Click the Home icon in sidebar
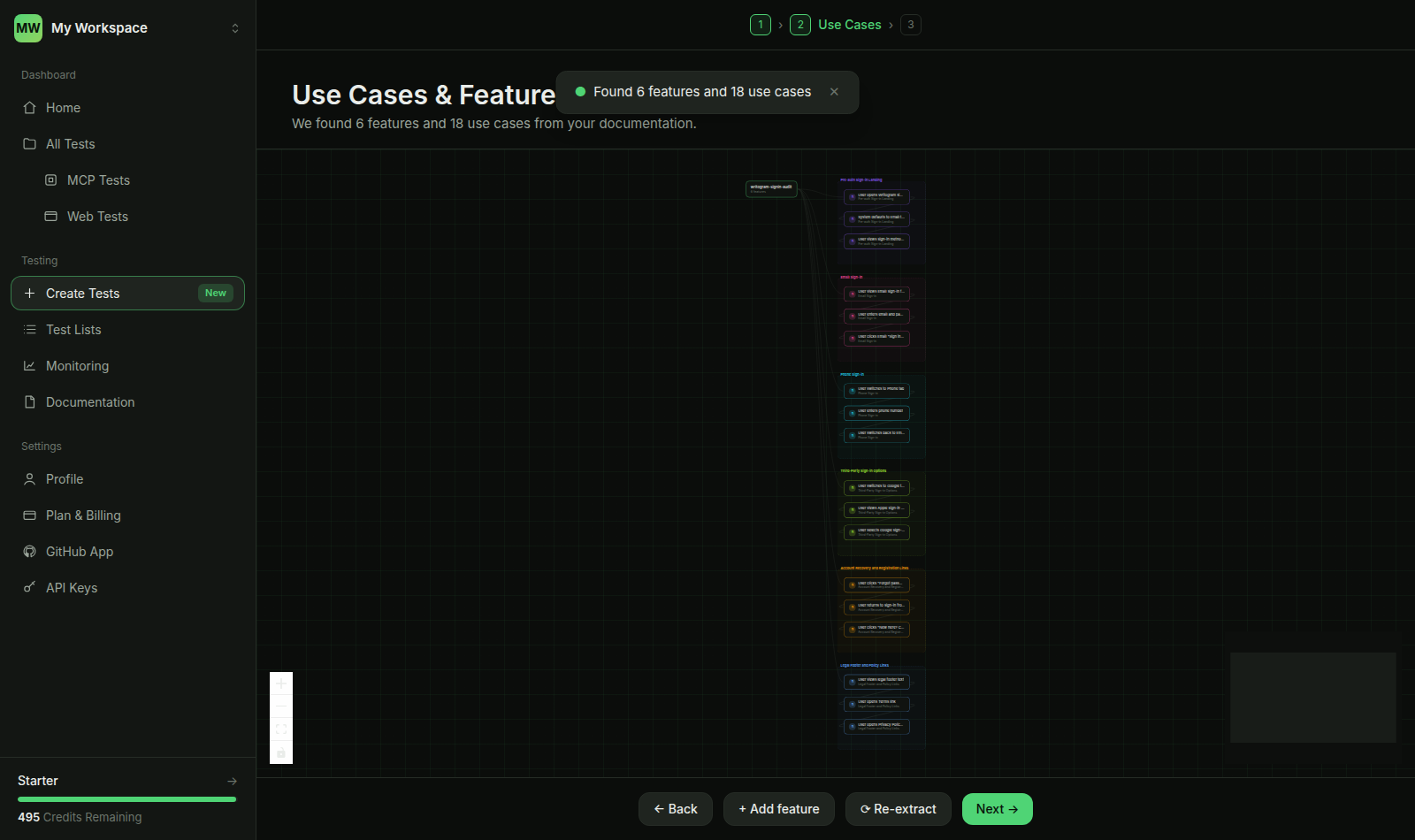 click(x=29, y=108)
